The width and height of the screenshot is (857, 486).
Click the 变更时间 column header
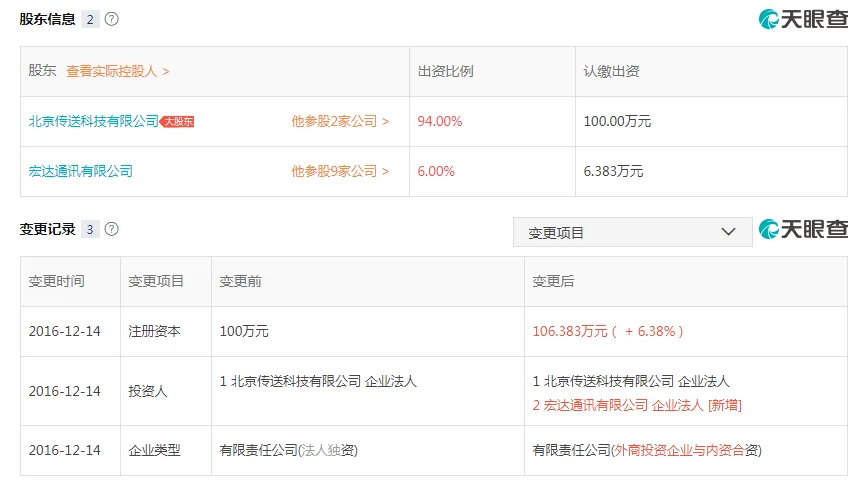click(56, 281)
